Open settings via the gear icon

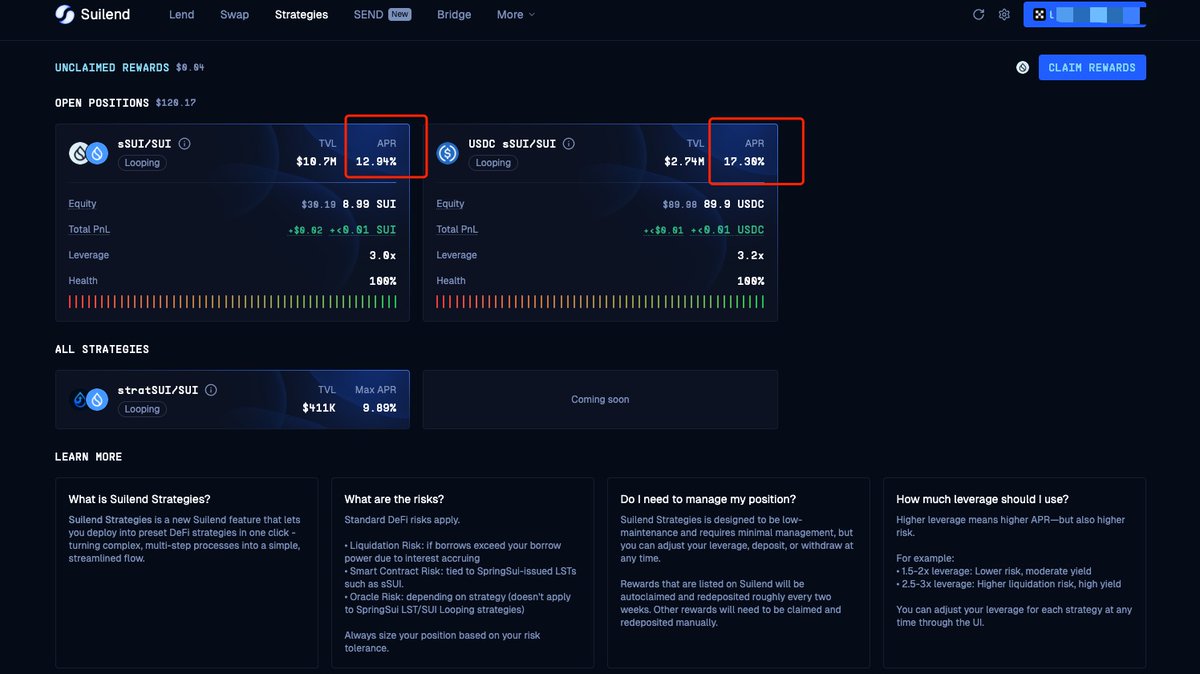point(1005,15)
